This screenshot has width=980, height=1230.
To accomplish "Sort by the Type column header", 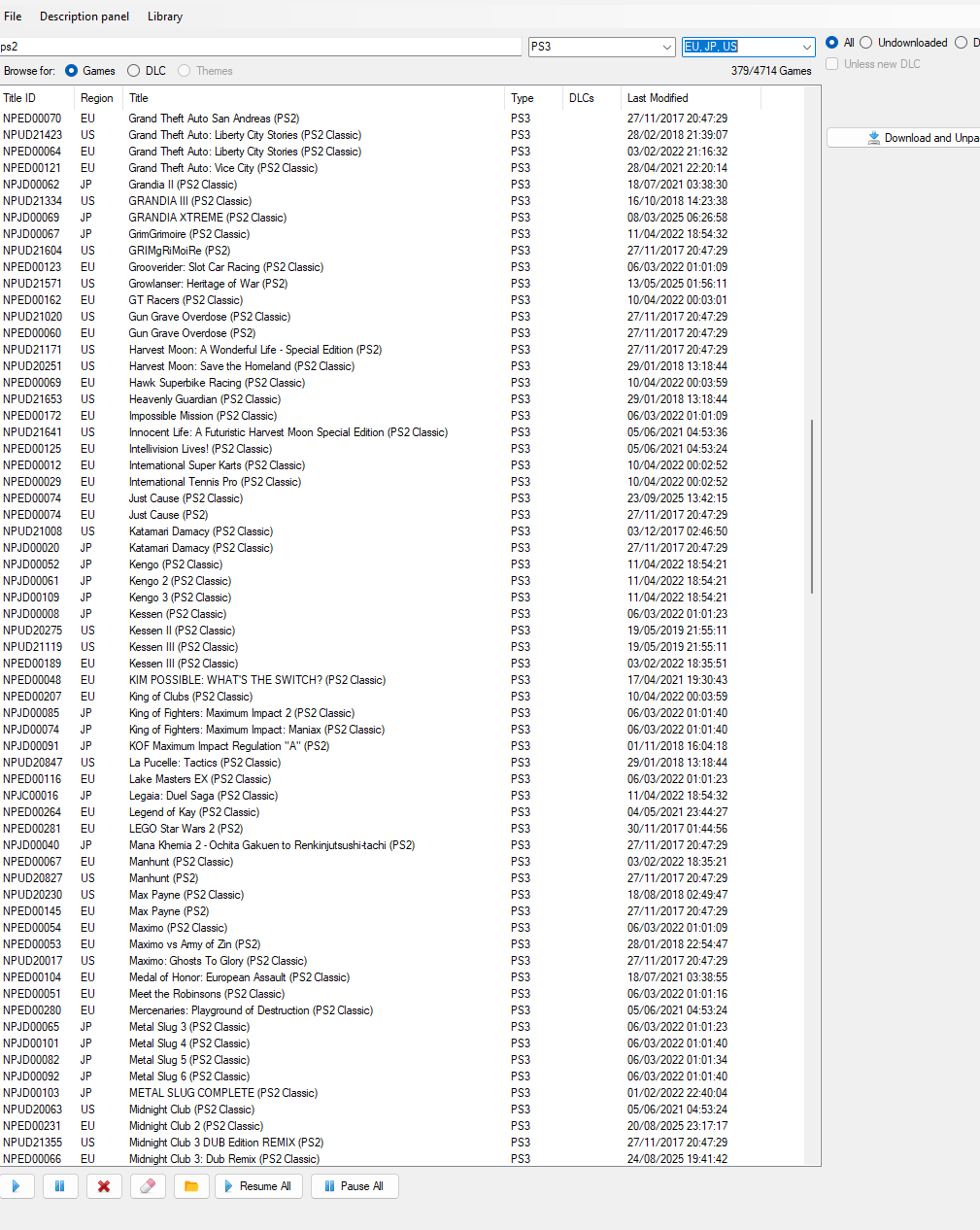I will coord(533,98).
